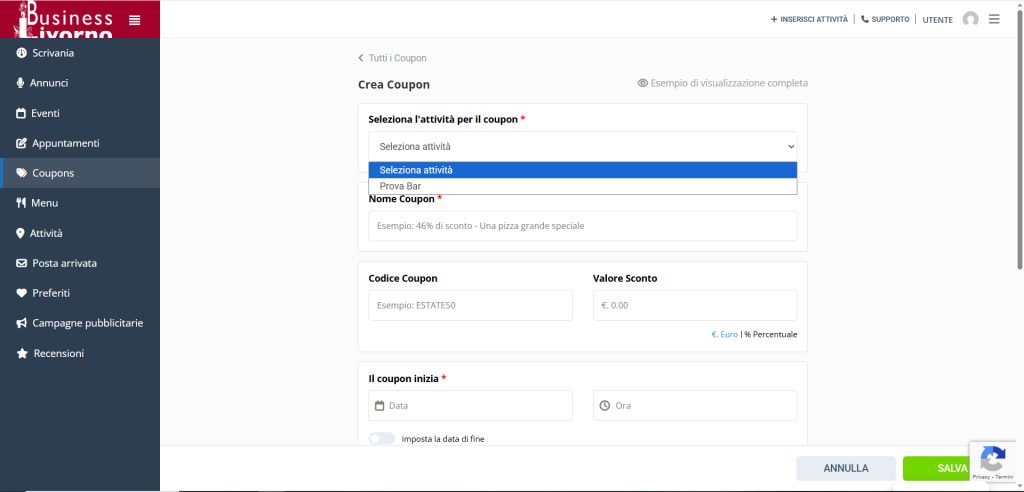The image size is (1024, 492).
Task: Click the eye icon for full preview
Action: [x=643, y=84]
